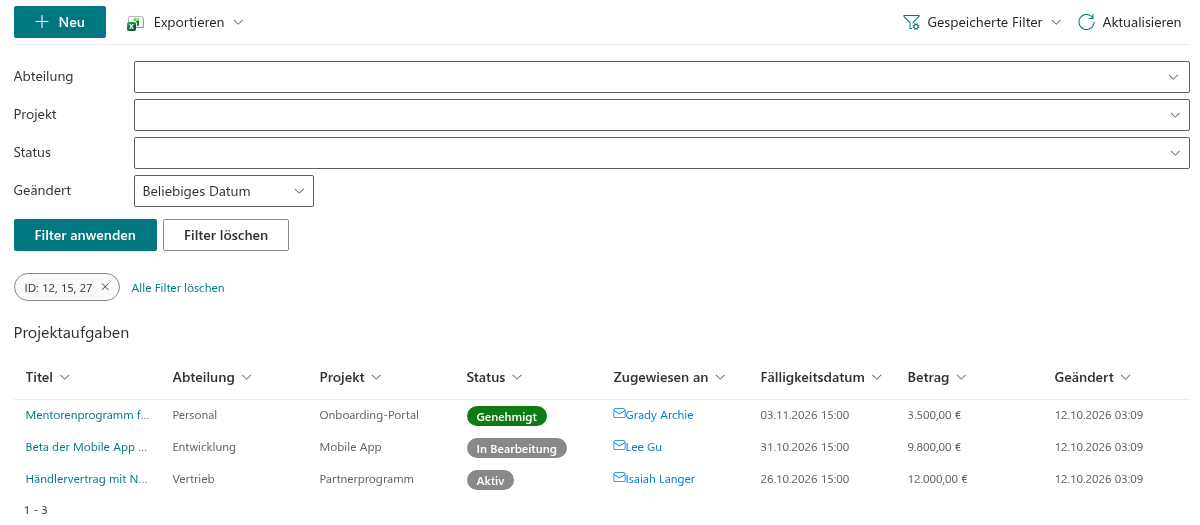Click the Personal department cell
The width and height of the screenshot is (1200, 525).
coord(195,414)
